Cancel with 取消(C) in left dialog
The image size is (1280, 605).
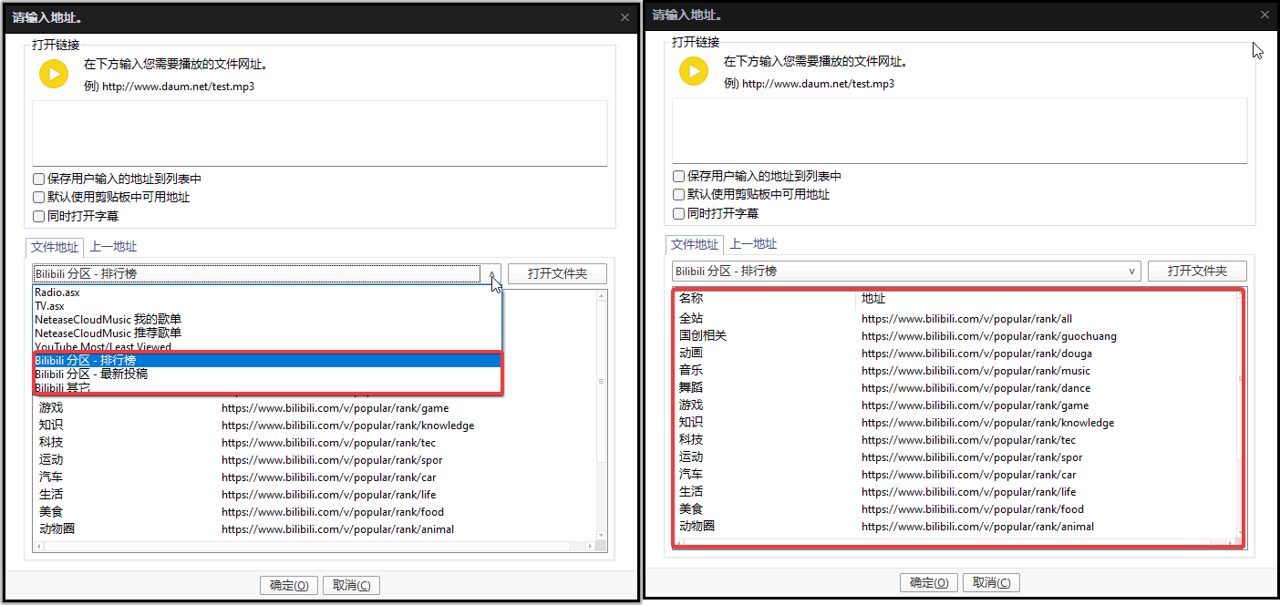click(x=351, y=586)
